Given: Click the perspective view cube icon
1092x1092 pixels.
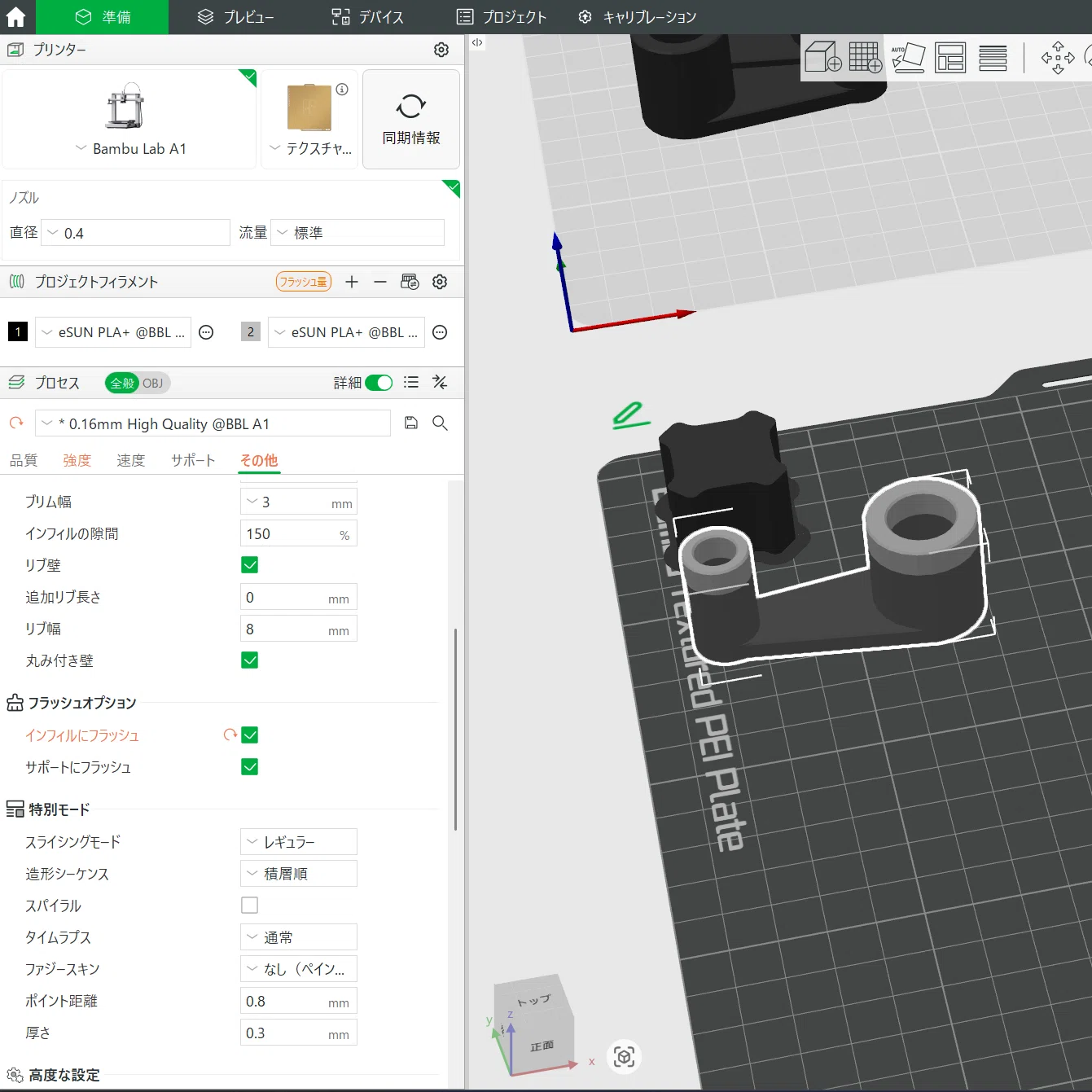Looking at the screenshot, I should (625, 1057).
